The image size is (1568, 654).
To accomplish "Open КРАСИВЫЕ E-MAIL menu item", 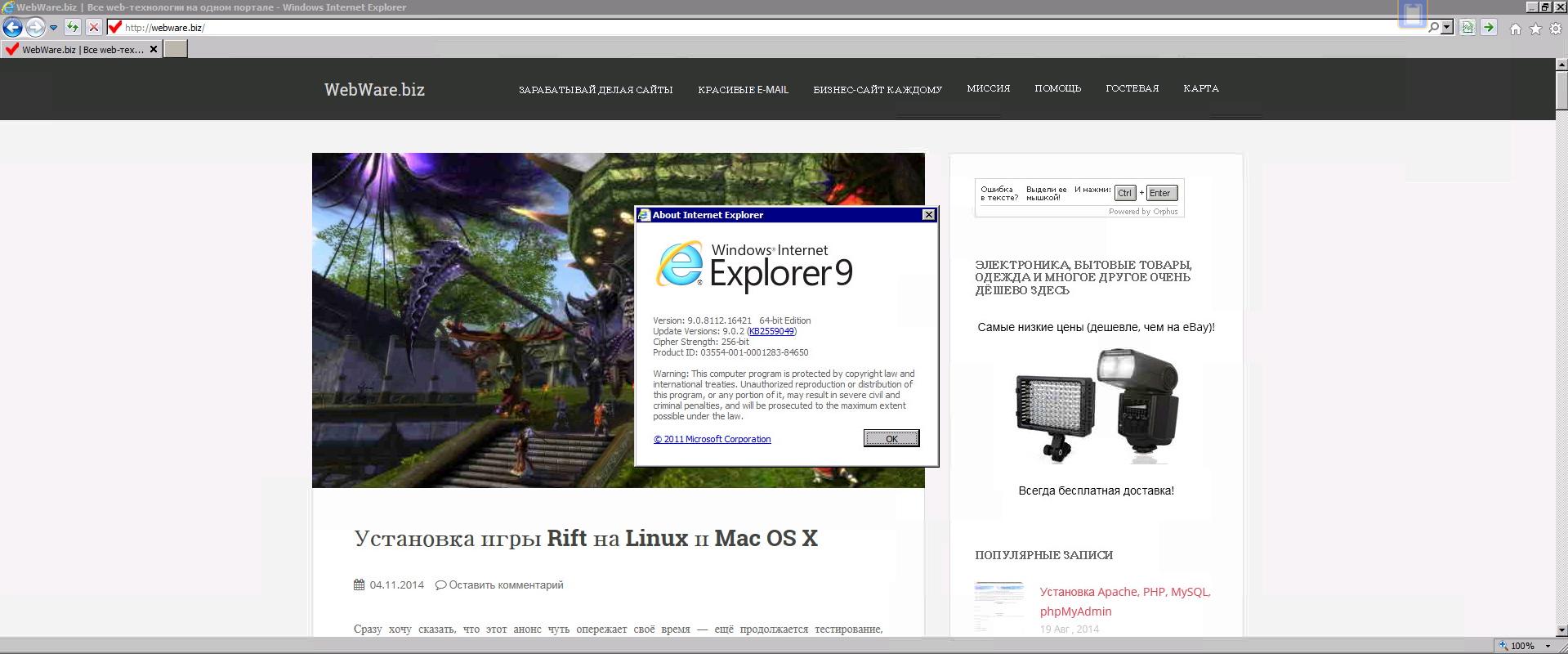I will (x=743, y=89).
